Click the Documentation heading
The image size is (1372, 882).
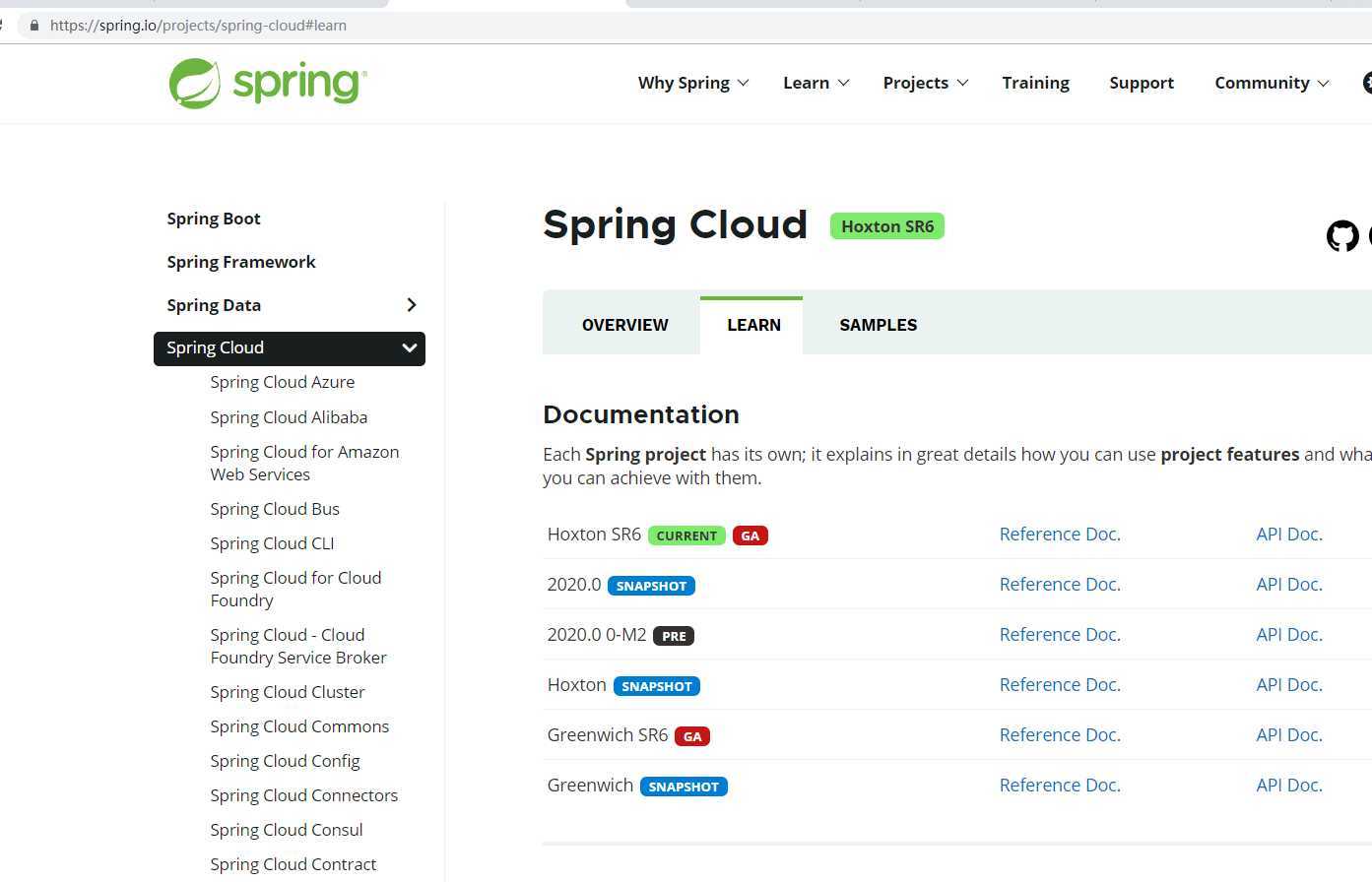[641, 414]
